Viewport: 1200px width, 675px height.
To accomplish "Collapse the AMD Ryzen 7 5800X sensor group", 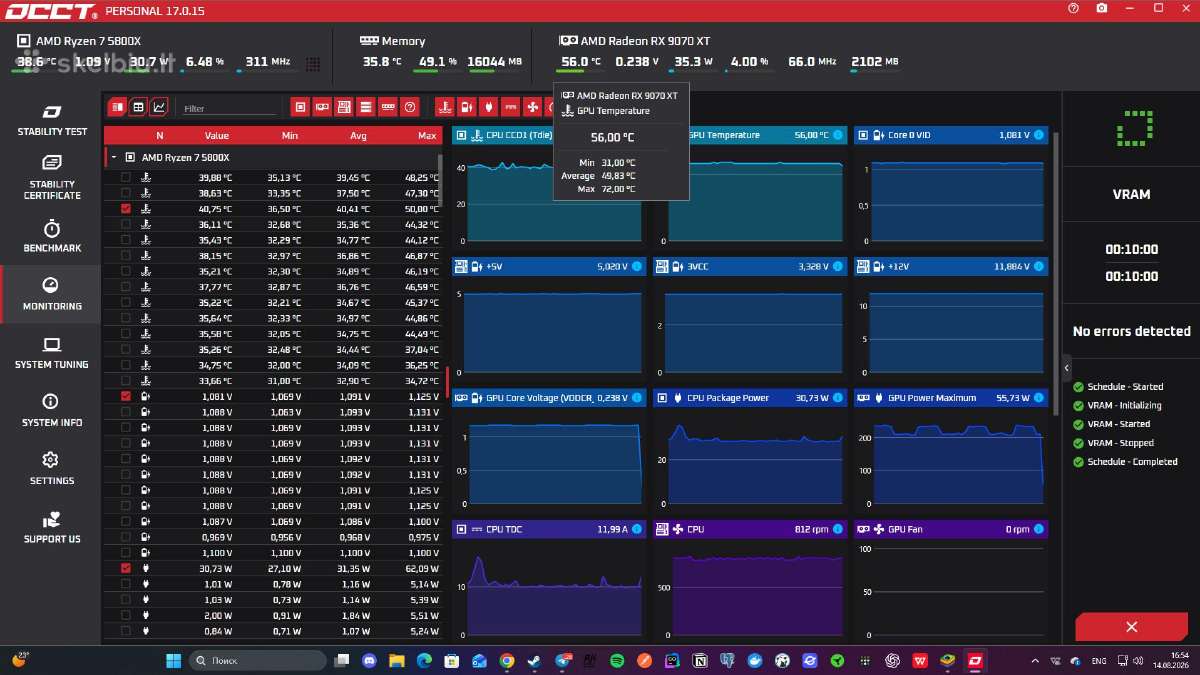I will (114, 158).
